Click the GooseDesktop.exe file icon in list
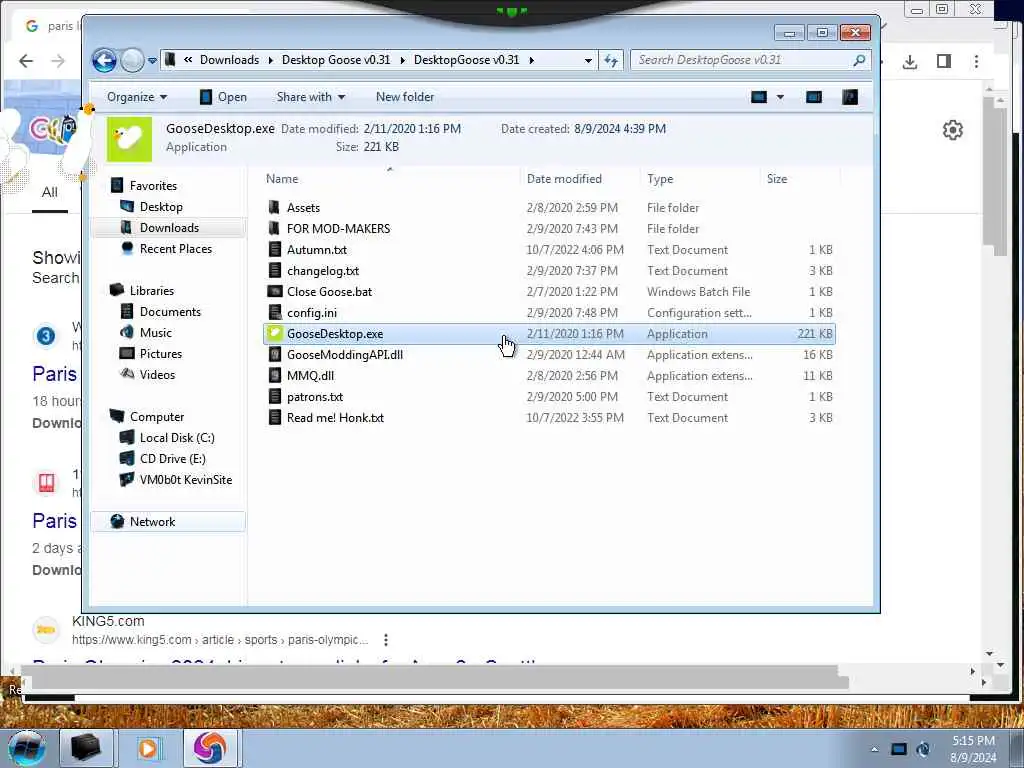 pos(275,333)
